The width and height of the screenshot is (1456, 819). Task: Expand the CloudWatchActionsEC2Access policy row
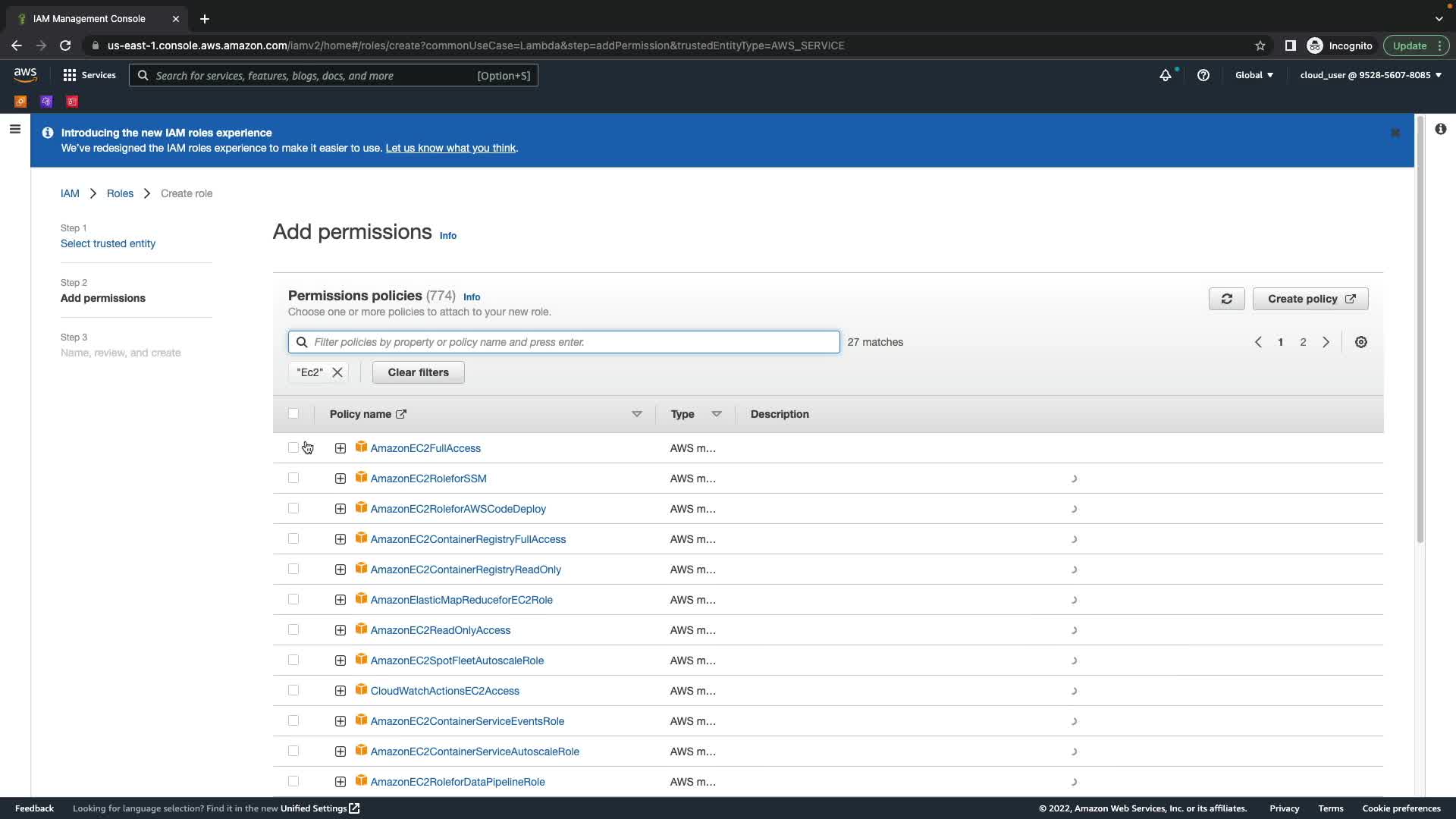(340, 691)
